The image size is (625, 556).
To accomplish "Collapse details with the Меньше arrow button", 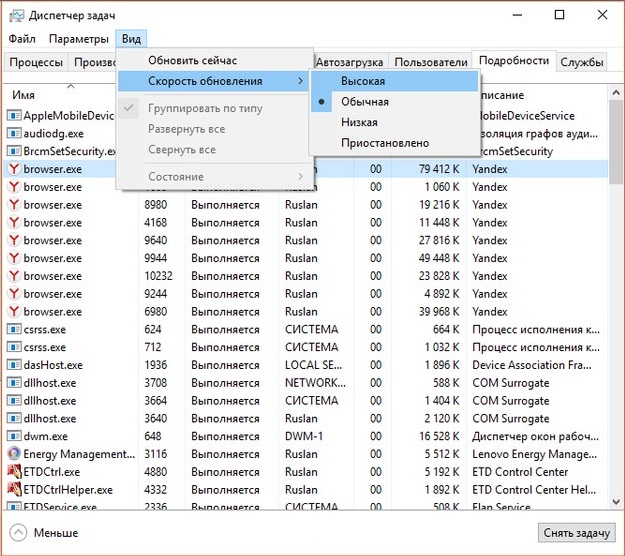I will (x=18, y=532).
